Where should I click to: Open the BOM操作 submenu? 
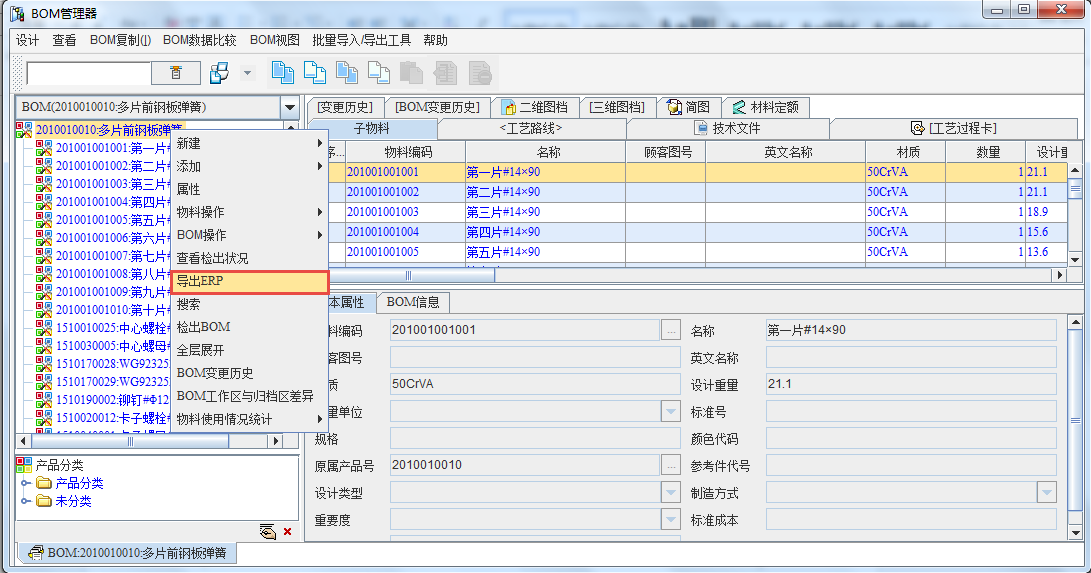coord(249,235)
